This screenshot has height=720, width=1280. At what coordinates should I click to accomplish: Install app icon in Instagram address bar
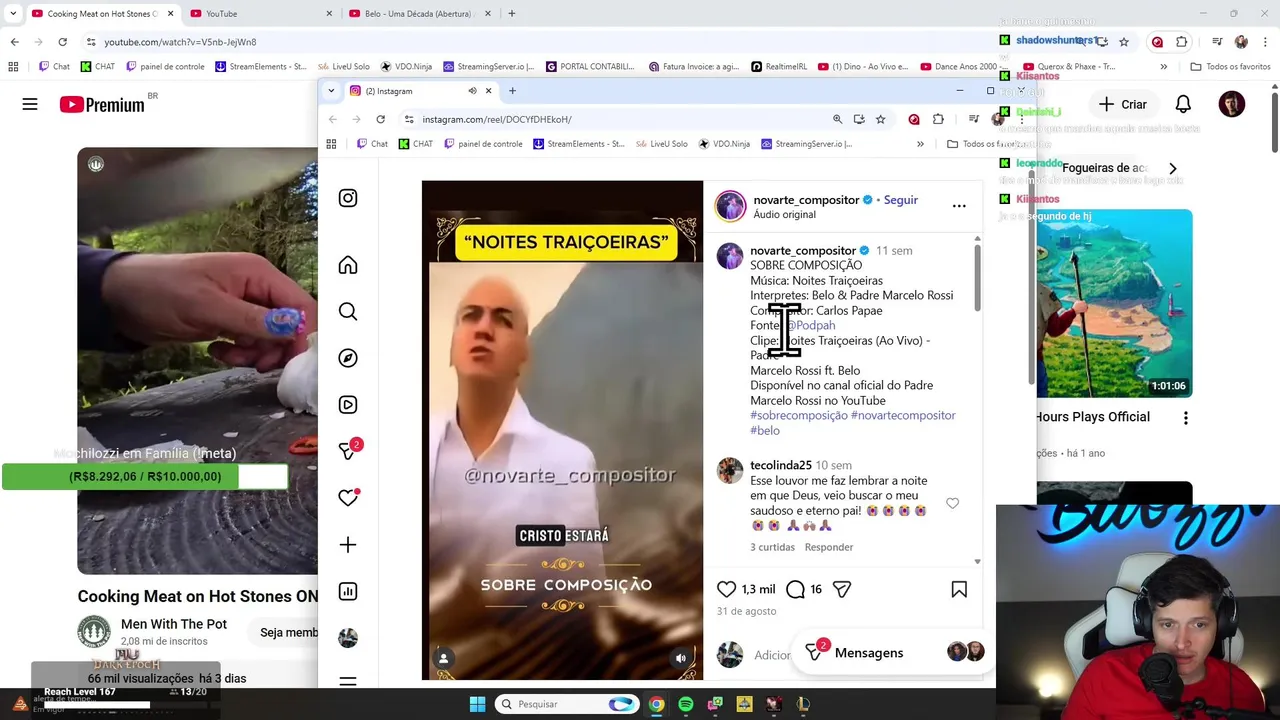tap(859, 119)
